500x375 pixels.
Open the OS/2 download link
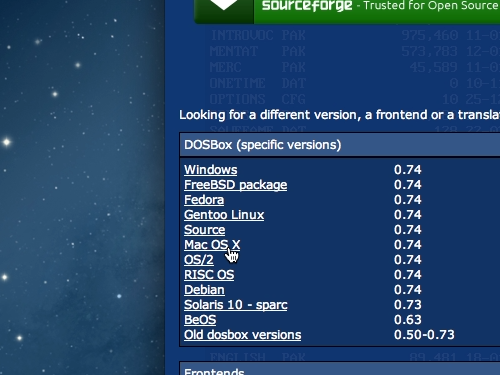point(199,260)
